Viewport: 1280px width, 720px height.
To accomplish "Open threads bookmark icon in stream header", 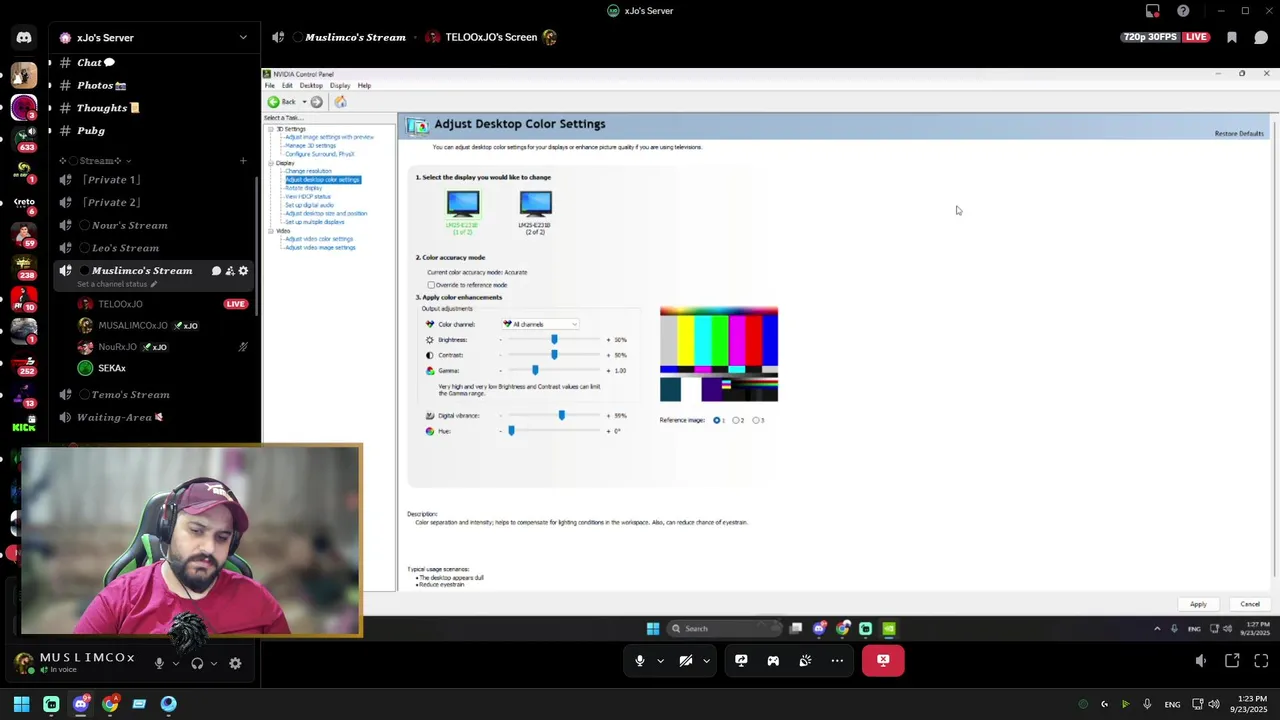I will tap(1232, 37).
